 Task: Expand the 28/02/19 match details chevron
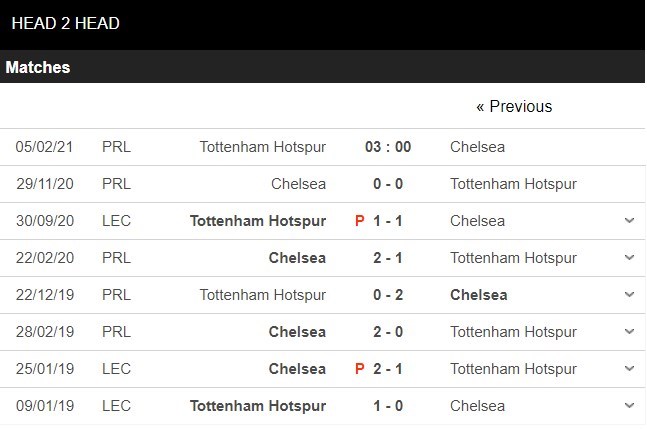pyautogui.click(x=629, y=332)
